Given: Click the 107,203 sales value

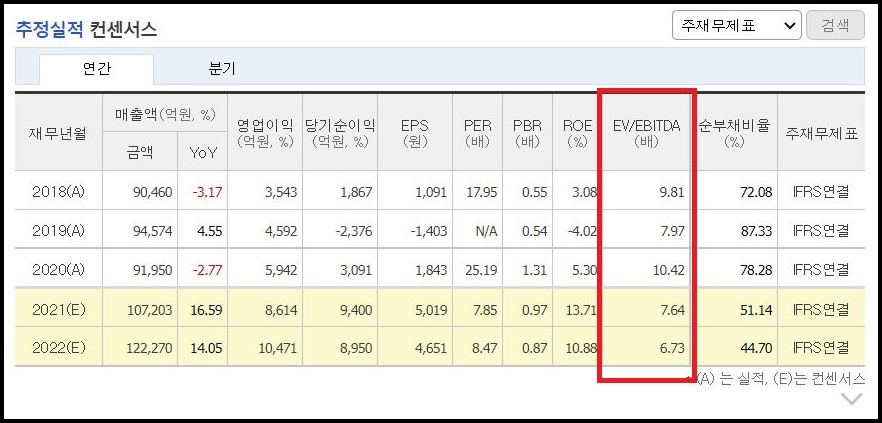Looking at the screenshot, I should [x=150, y=310].
